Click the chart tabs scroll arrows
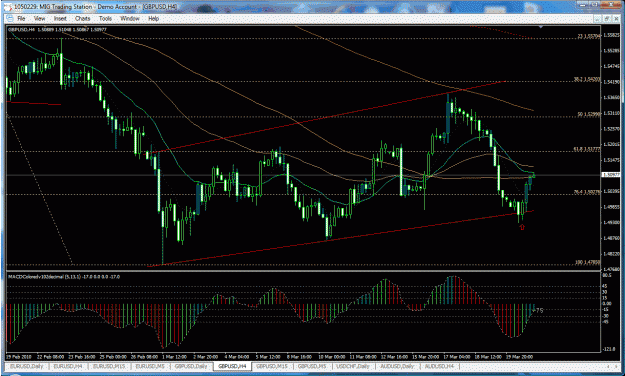The width and height of the screenshot is (625, 376). click(x=611, y=366)
